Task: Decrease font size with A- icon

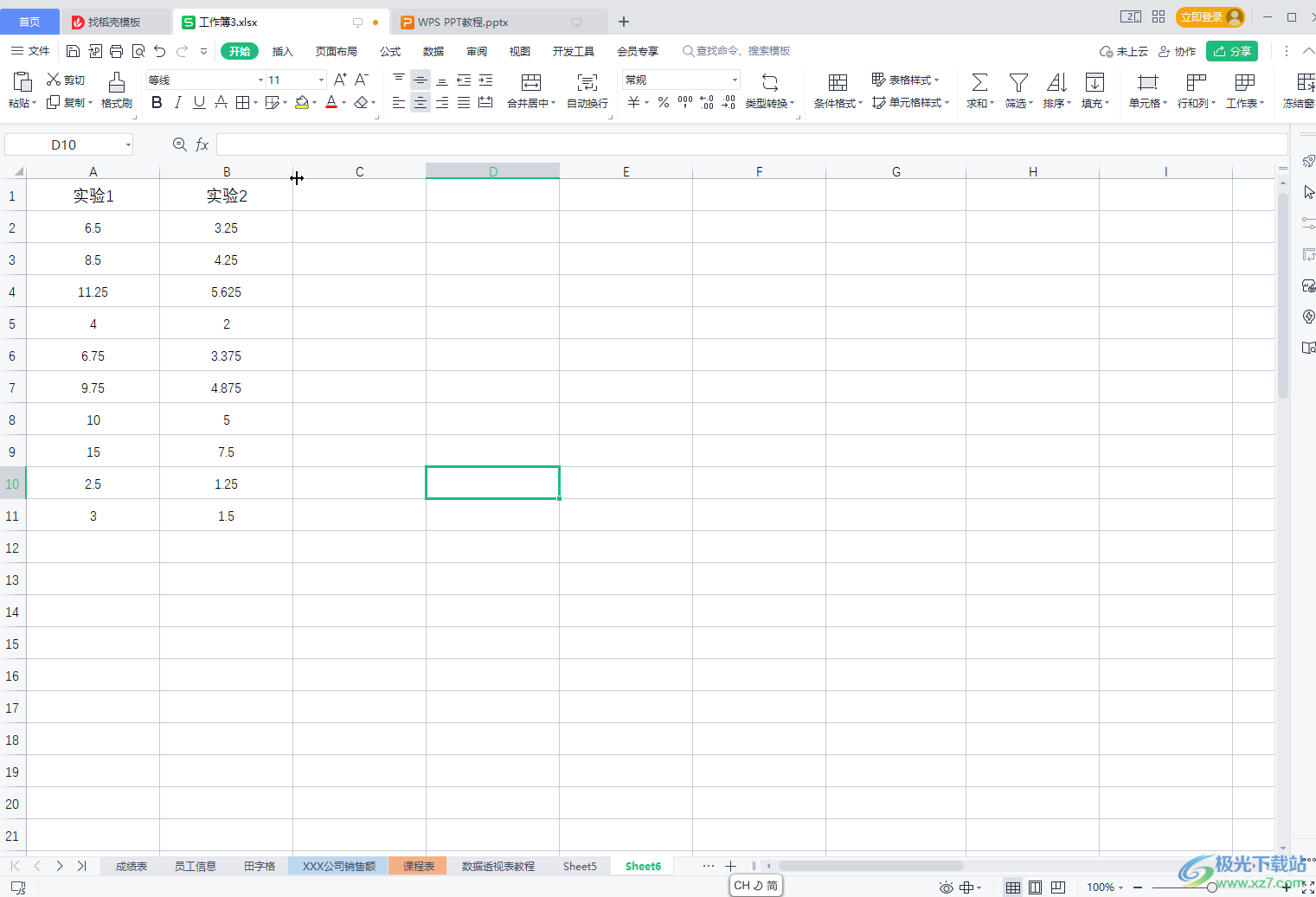Action: click(x=362, y=80)
